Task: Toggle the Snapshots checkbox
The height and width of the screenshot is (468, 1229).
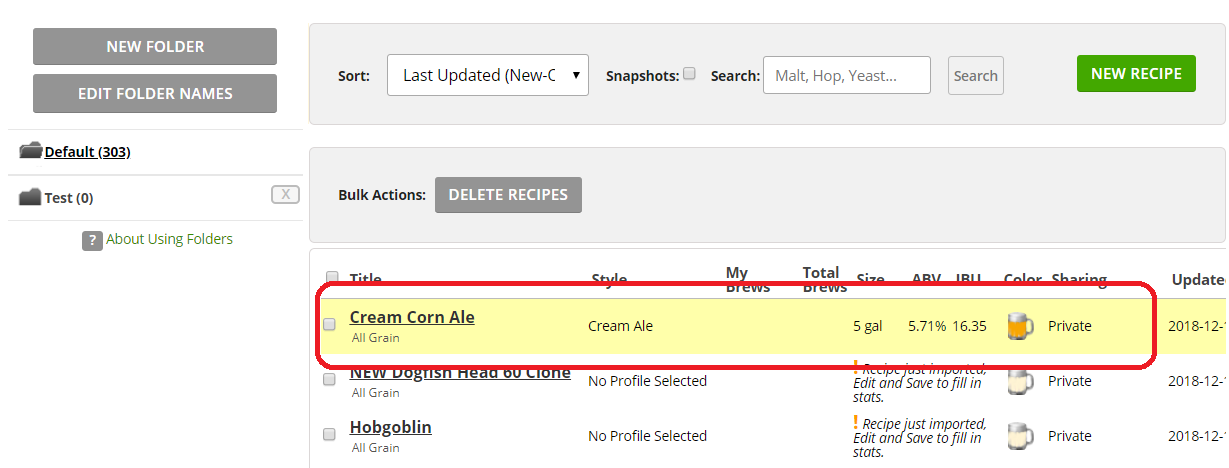Action: 689,74
